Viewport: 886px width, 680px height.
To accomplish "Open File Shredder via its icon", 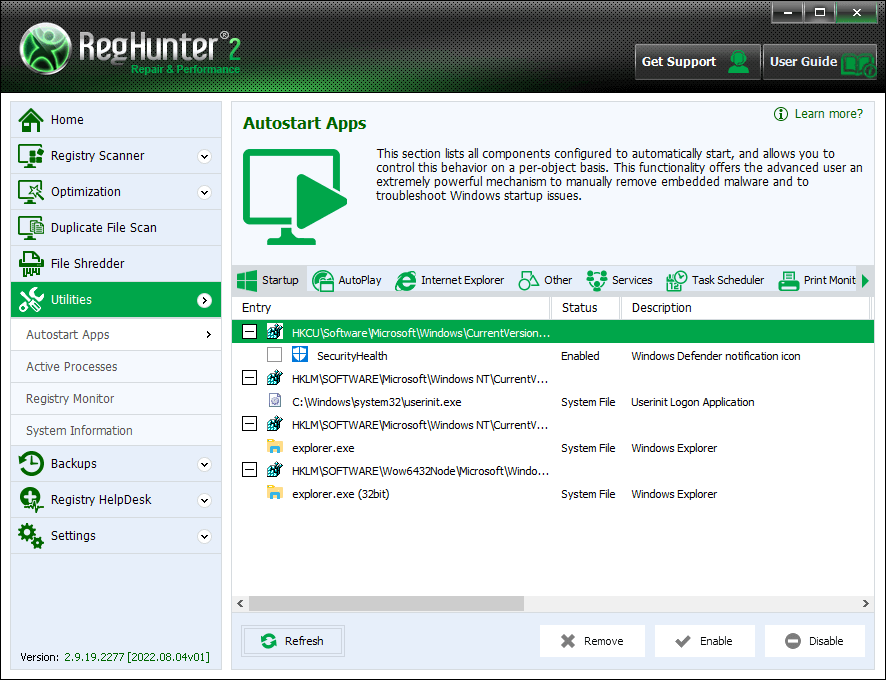I will (x=31, y=263).
